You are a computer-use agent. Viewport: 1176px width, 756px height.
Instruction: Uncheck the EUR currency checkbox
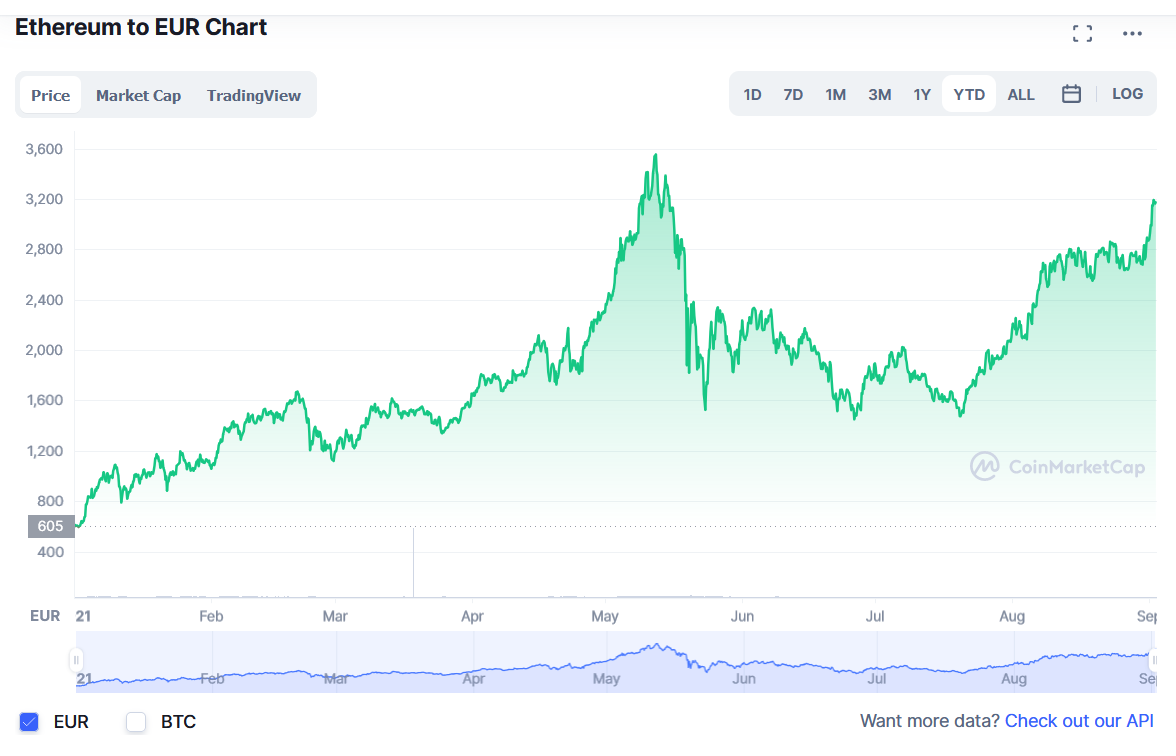click(x=28, y=722)
